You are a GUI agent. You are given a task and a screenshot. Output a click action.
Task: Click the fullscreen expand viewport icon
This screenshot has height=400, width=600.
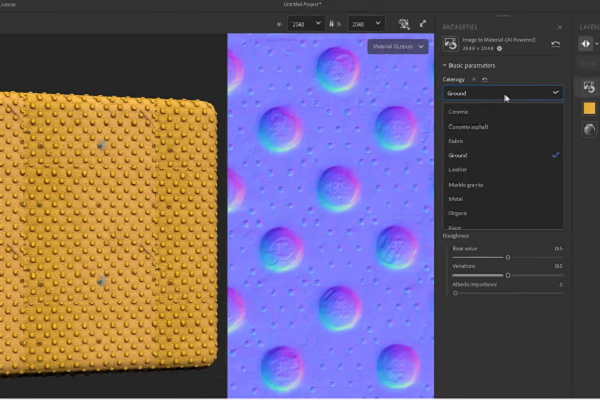tap(422, 23)
